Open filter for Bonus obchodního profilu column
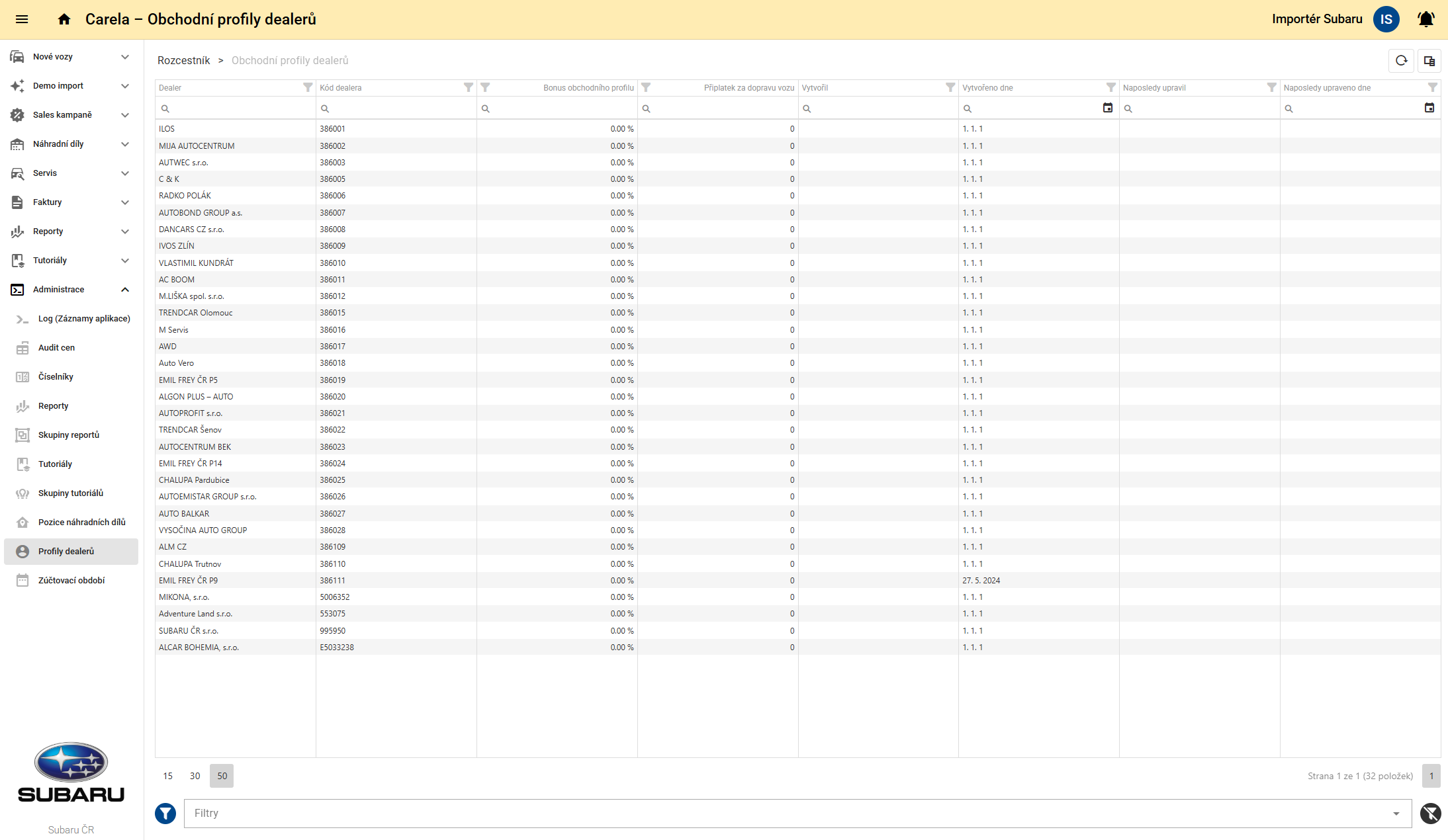 click(485, 87)
